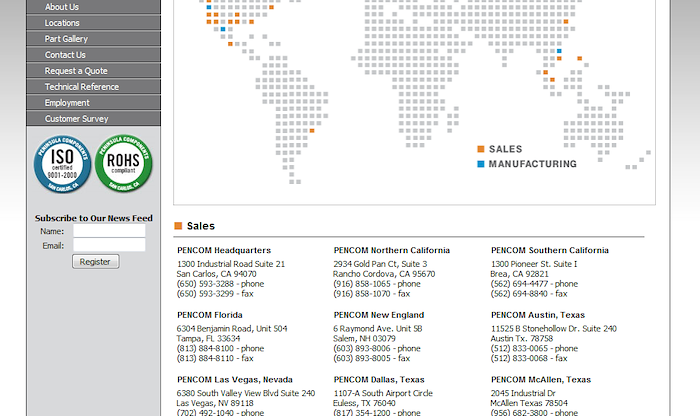
Task: Click Subscribe to Our News Feed heading
Action: (x=94, y=218)
